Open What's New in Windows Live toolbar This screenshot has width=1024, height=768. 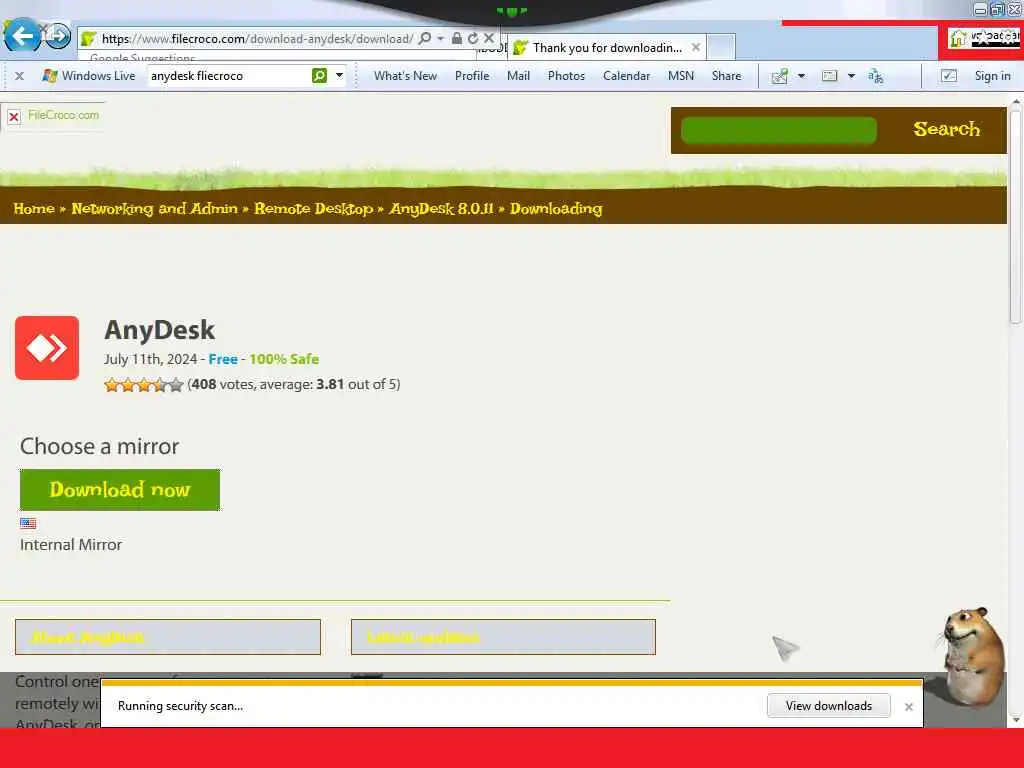click(x=405, y=76)
